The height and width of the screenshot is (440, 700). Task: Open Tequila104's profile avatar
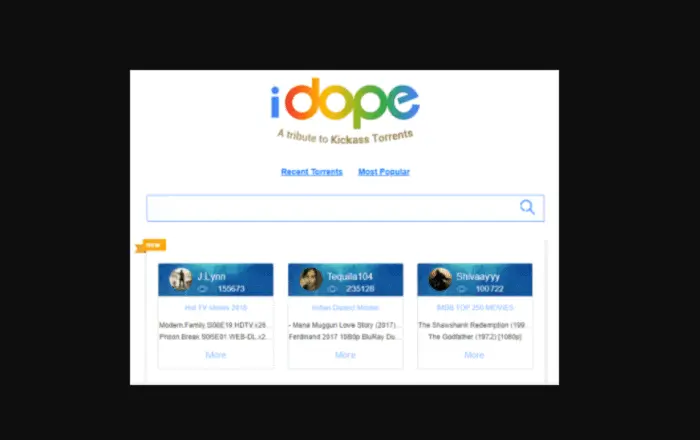pos(311,279)
